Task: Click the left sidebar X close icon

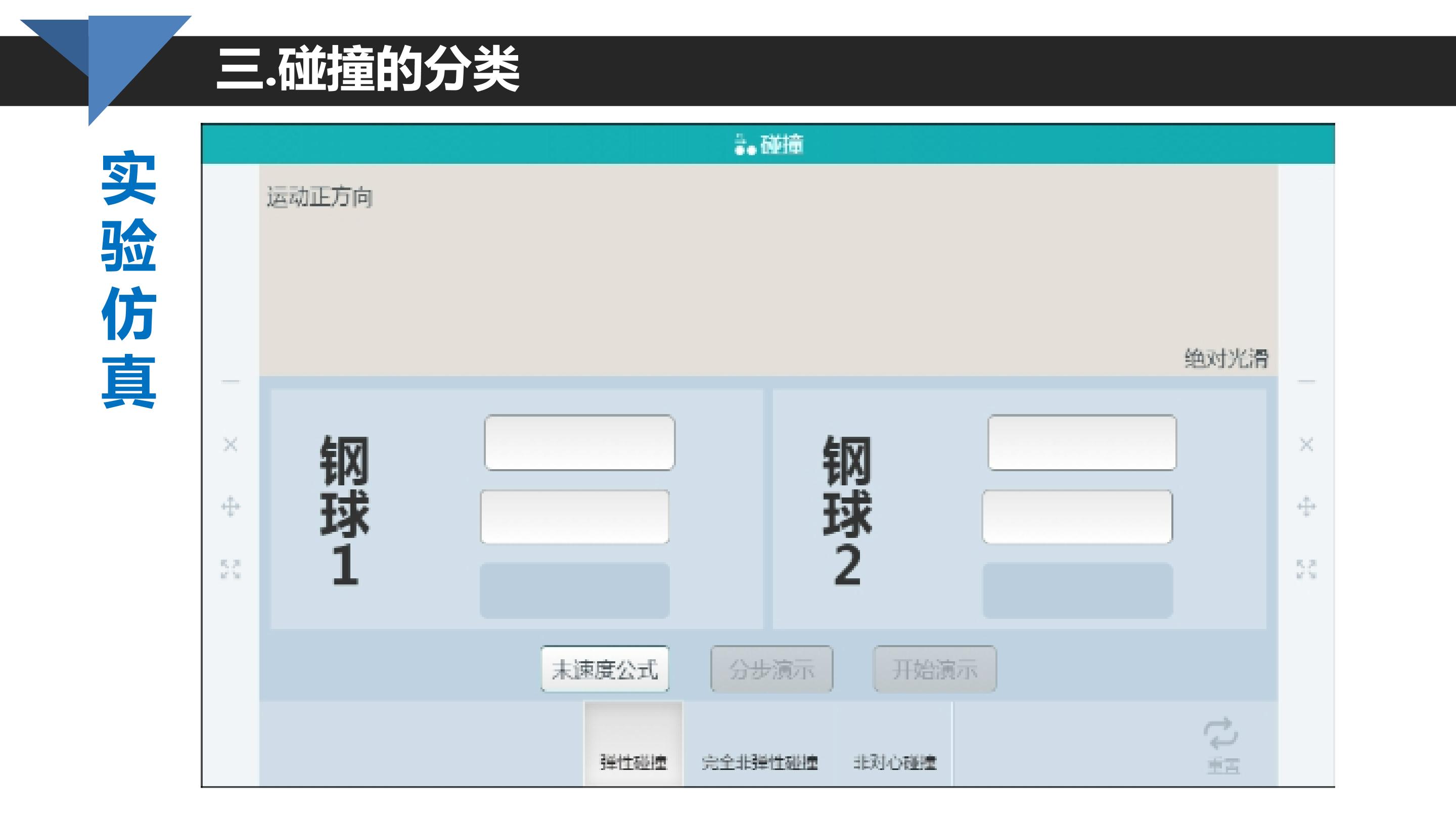Action: pos(230,444)
